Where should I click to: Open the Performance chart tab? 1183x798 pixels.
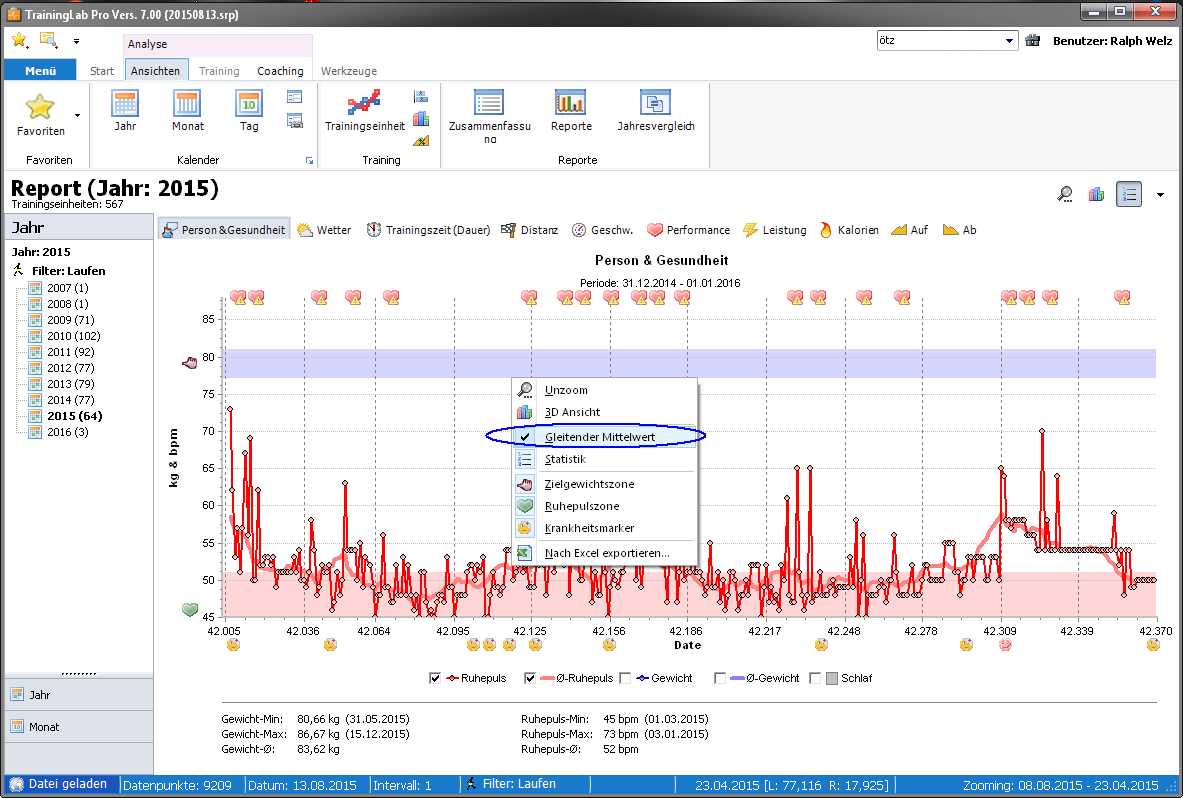[x=689, y=230]
